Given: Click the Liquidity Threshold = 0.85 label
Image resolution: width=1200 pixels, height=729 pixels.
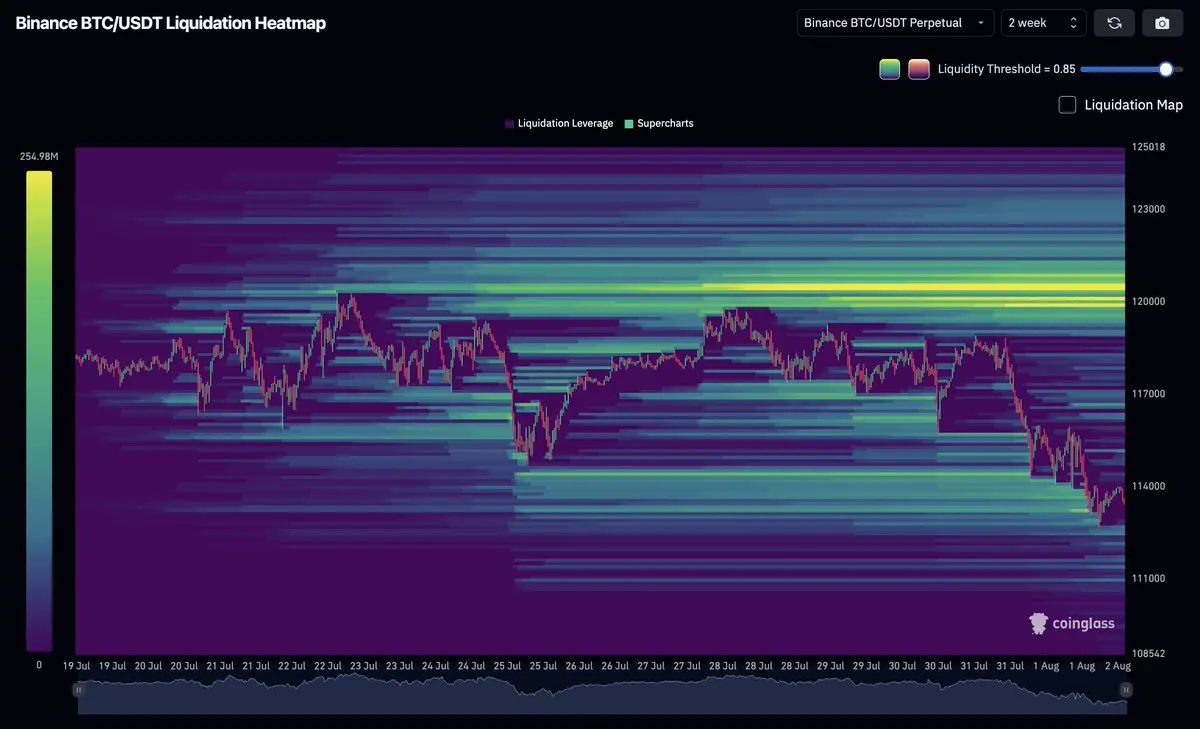Looking at the screenshot, I should point(1007,69).
